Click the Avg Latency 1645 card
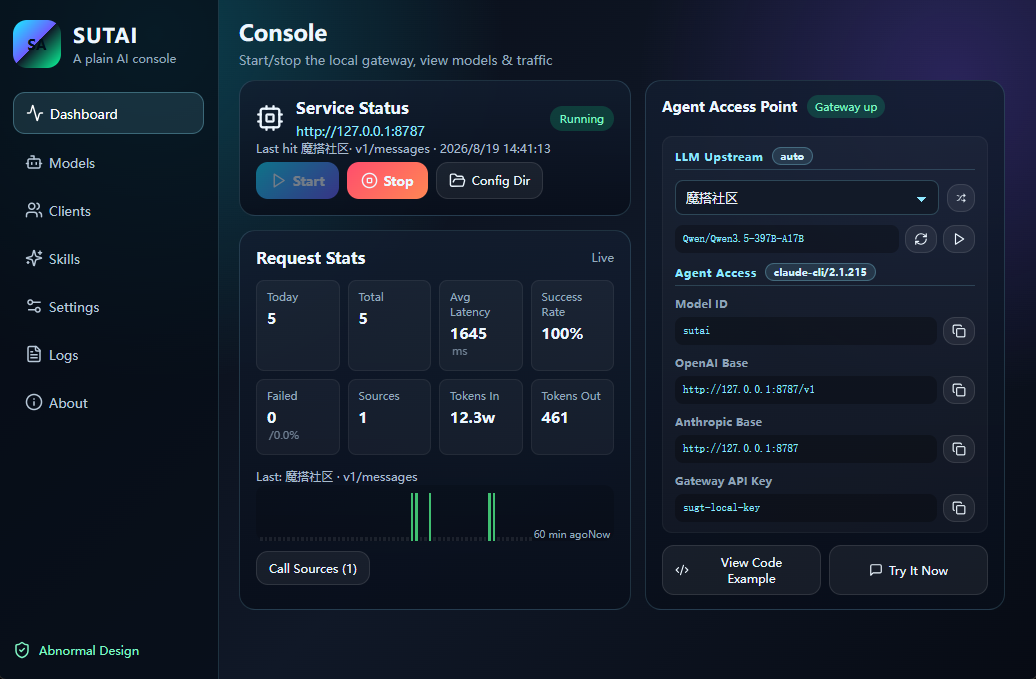This screenshot has width=1036, height=679. [x=481, y=325]
